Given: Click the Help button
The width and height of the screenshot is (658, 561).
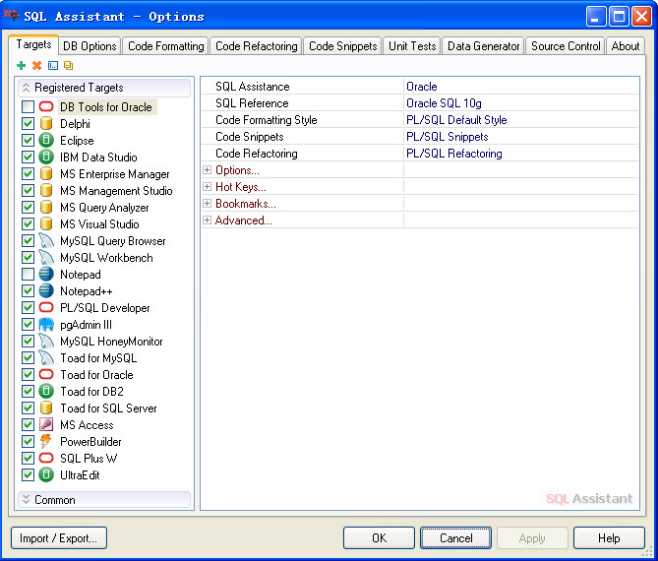Looking at the screenshot, I should pos(609,538).
